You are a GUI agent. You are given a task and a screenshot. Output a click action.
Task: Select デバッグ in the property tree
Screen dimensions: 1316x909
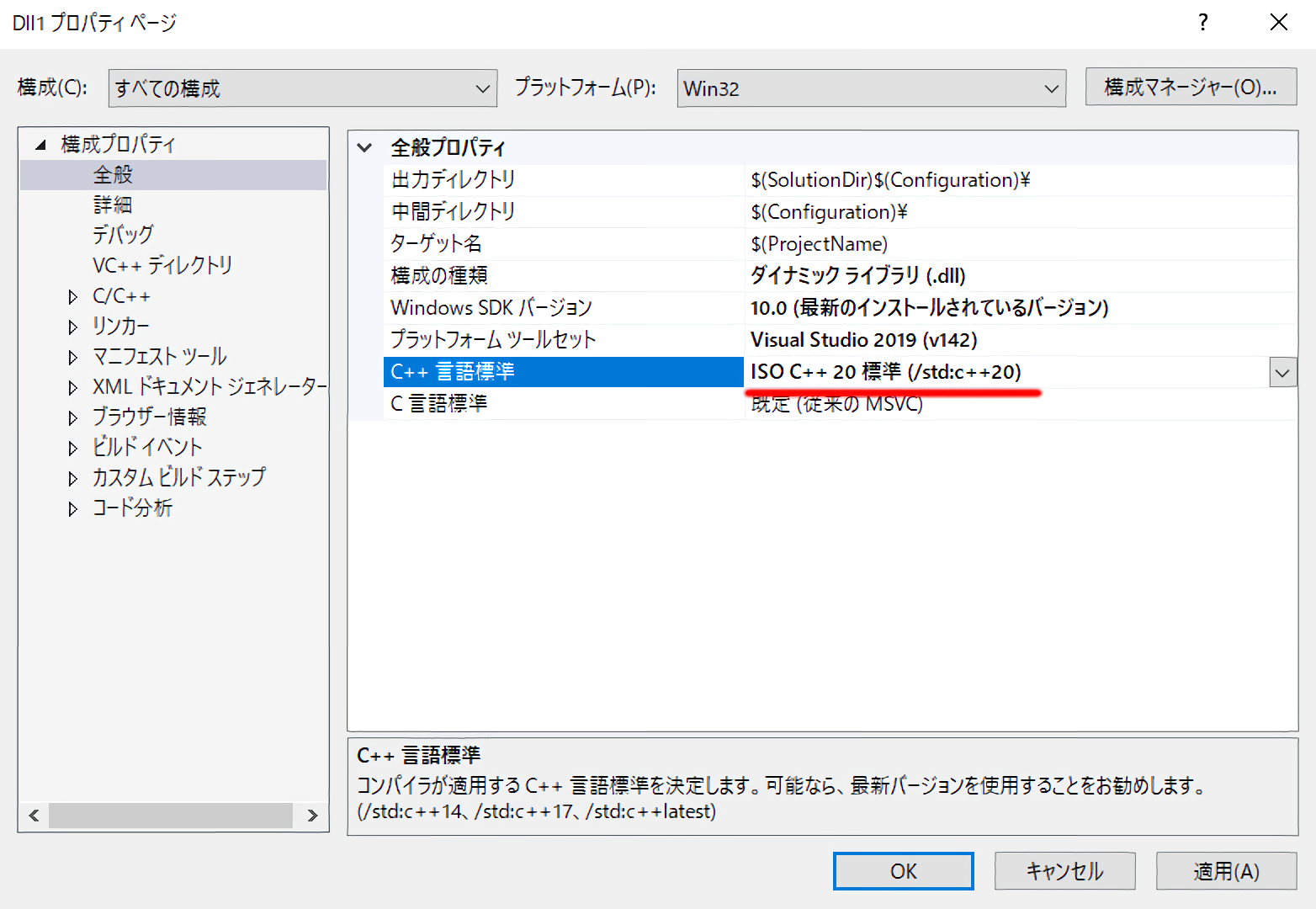point(123,235)
